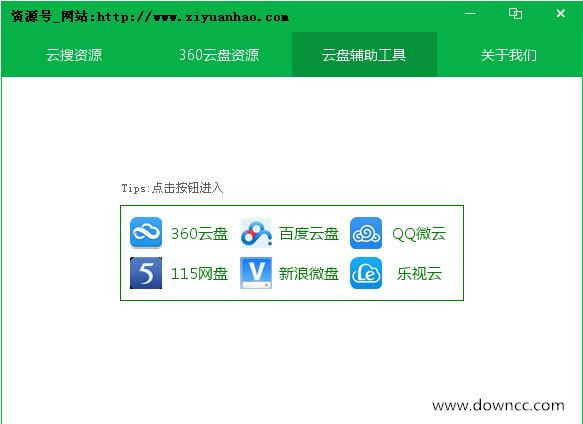Select the 云盘辅助工具 tab
Viewport: 583px width, 424px height.
pyautogui.click(x=364, y=55)
